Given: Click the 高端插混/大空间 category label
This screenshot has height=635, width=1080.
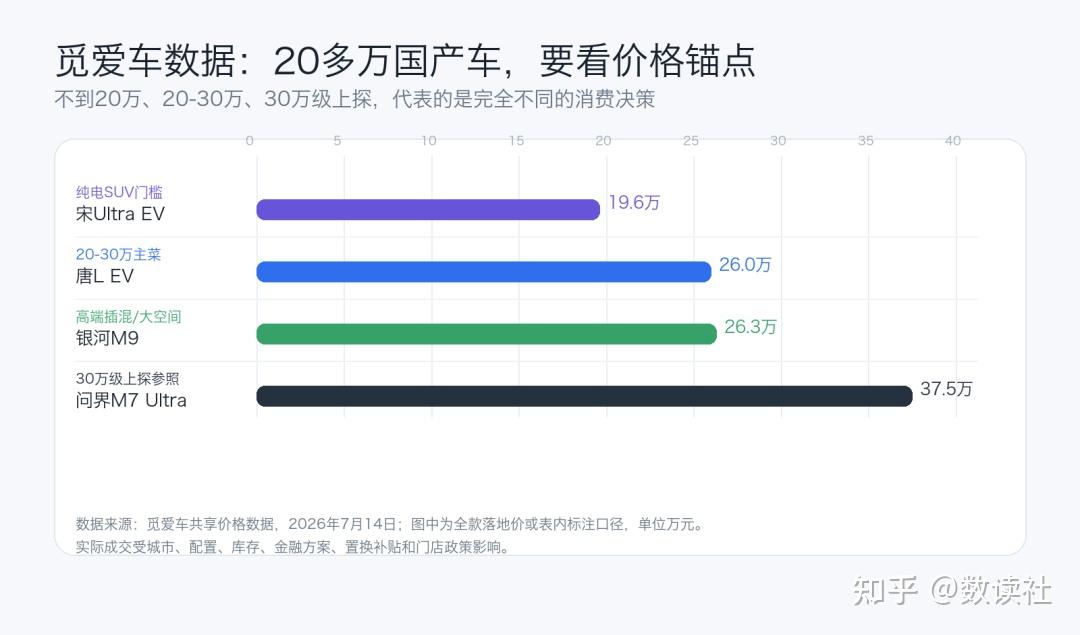Looking at the screenshot, I should (x=129, y=317).
